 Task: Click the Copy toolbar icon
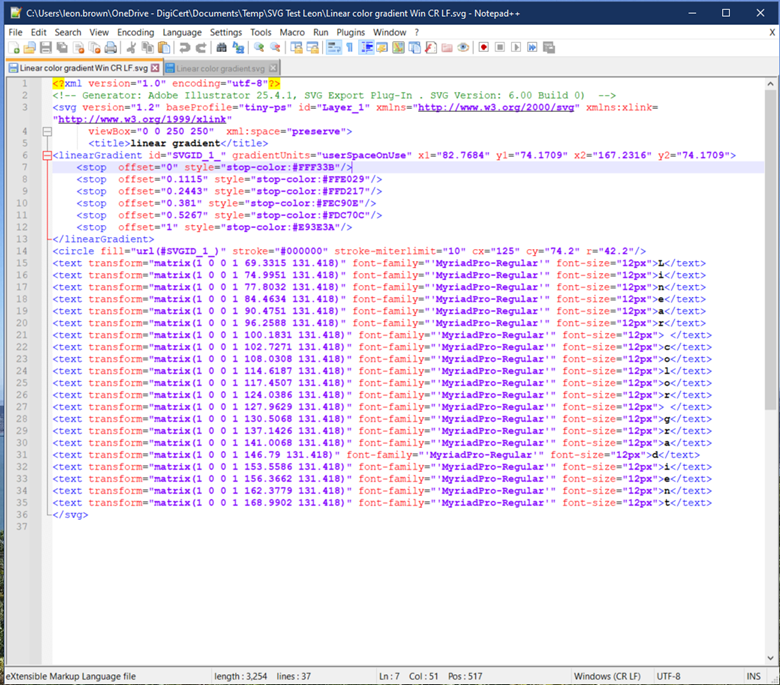[148, 48]
